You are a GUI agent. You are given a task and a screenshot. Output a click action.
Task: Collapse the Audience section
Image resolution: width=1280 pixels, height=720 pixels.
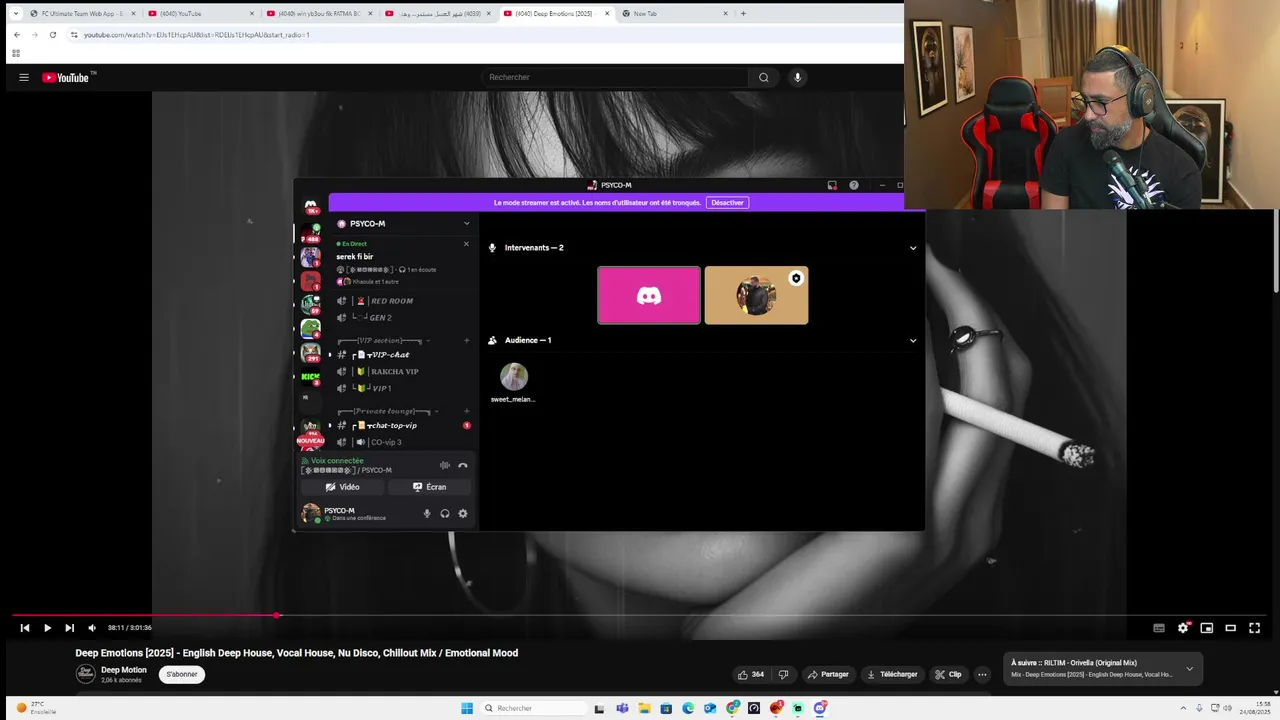tap(913, 340)
